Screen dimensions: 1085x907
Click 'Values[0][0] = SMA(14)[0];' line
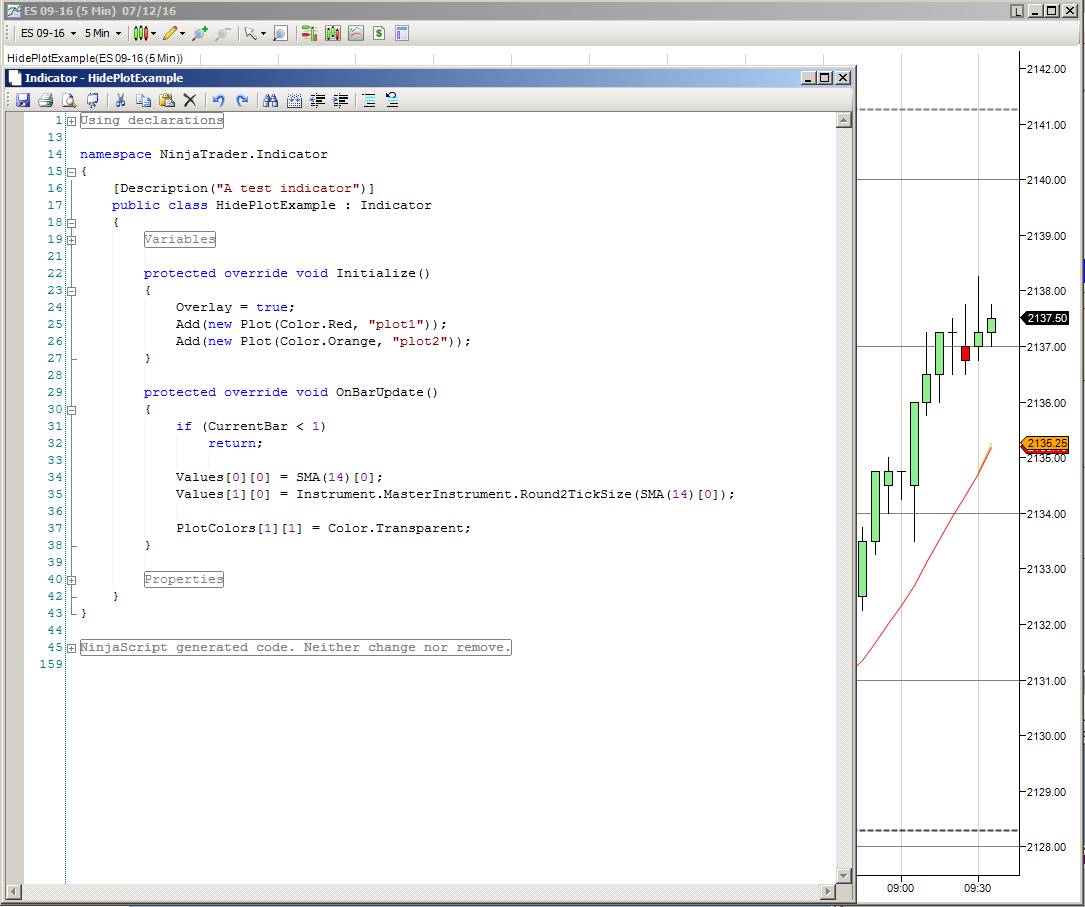[x=279, y=477]
